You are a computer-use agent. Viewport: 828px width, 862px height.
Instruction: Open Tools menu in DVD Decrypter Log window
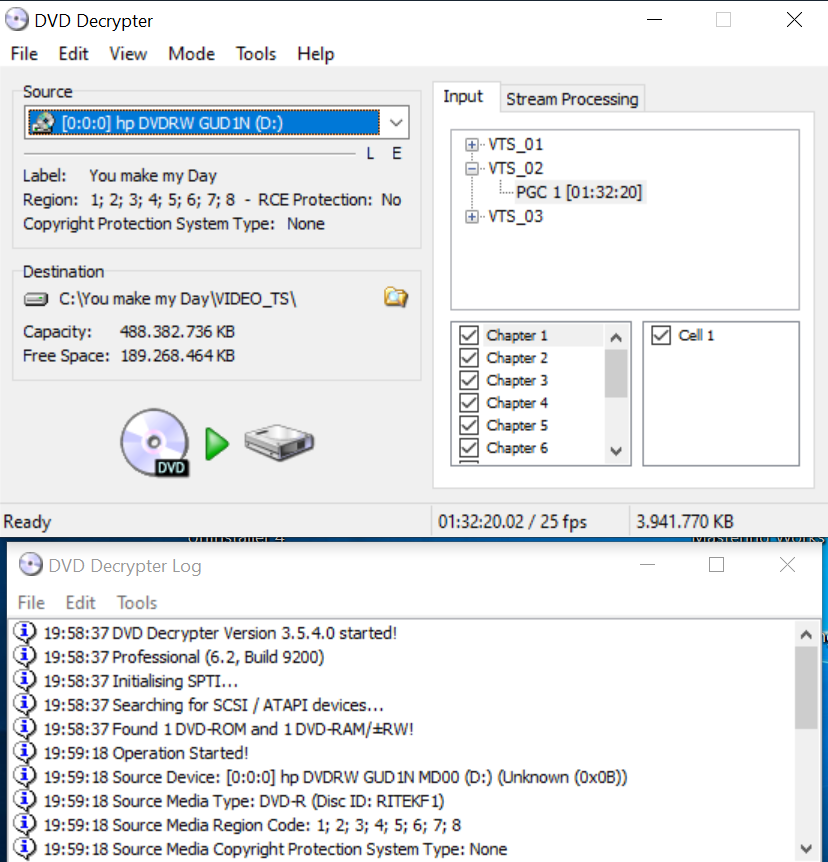(x=137, y=603)
